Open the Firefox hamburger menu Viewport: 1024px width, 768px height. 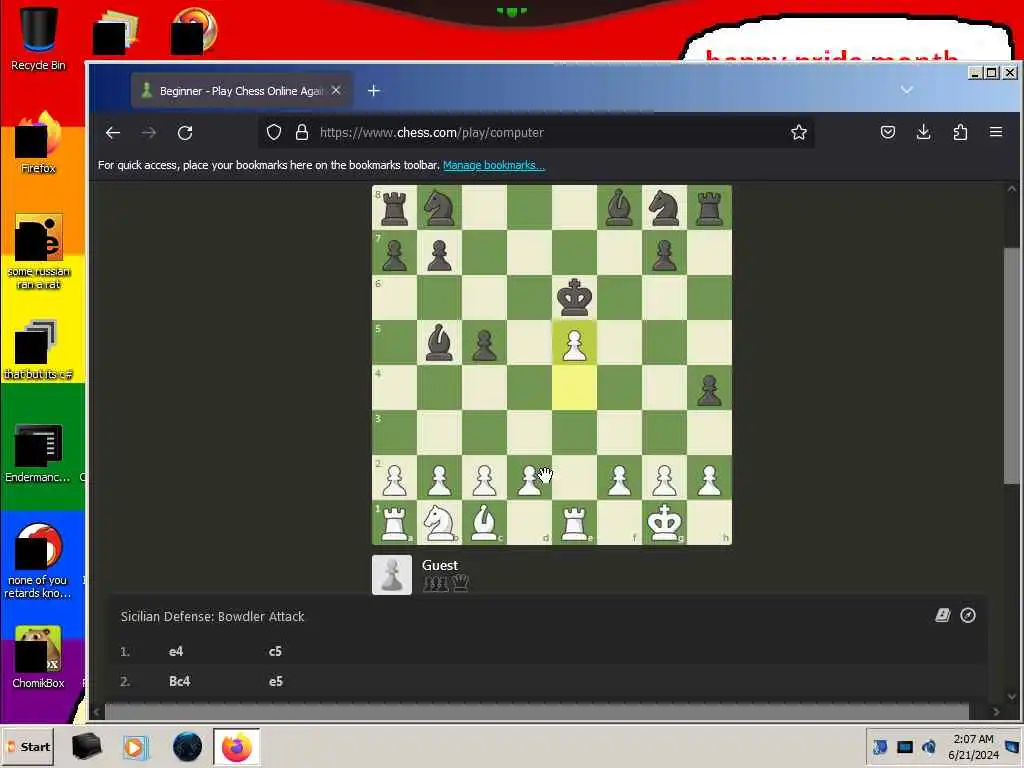tap(996, 133)
